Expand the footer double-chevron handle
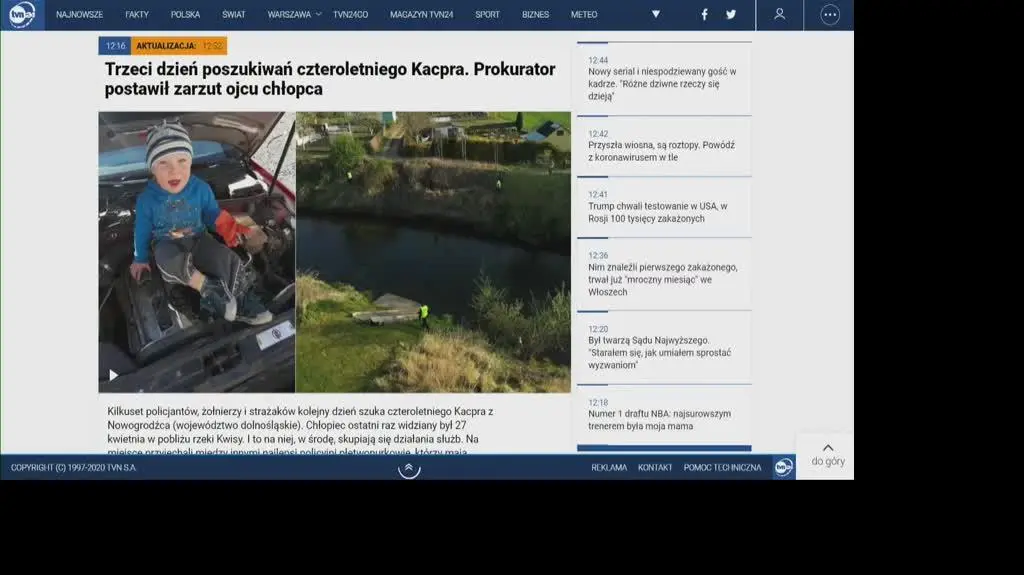This screenshot has width=1024, height=575. pos(409,468)
